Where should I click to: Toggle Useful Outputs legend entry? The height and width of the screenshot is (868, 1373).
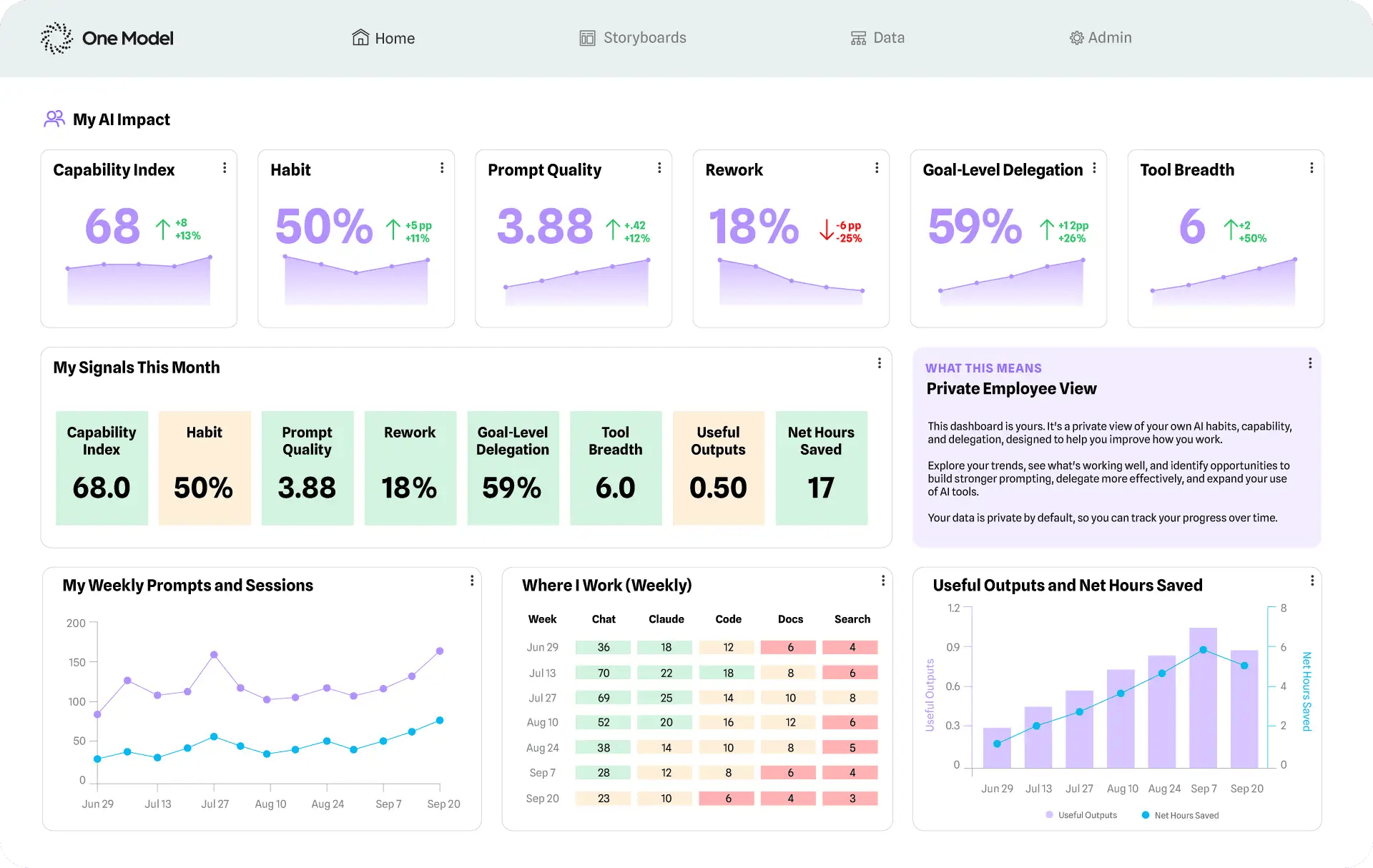(1081, 815)
